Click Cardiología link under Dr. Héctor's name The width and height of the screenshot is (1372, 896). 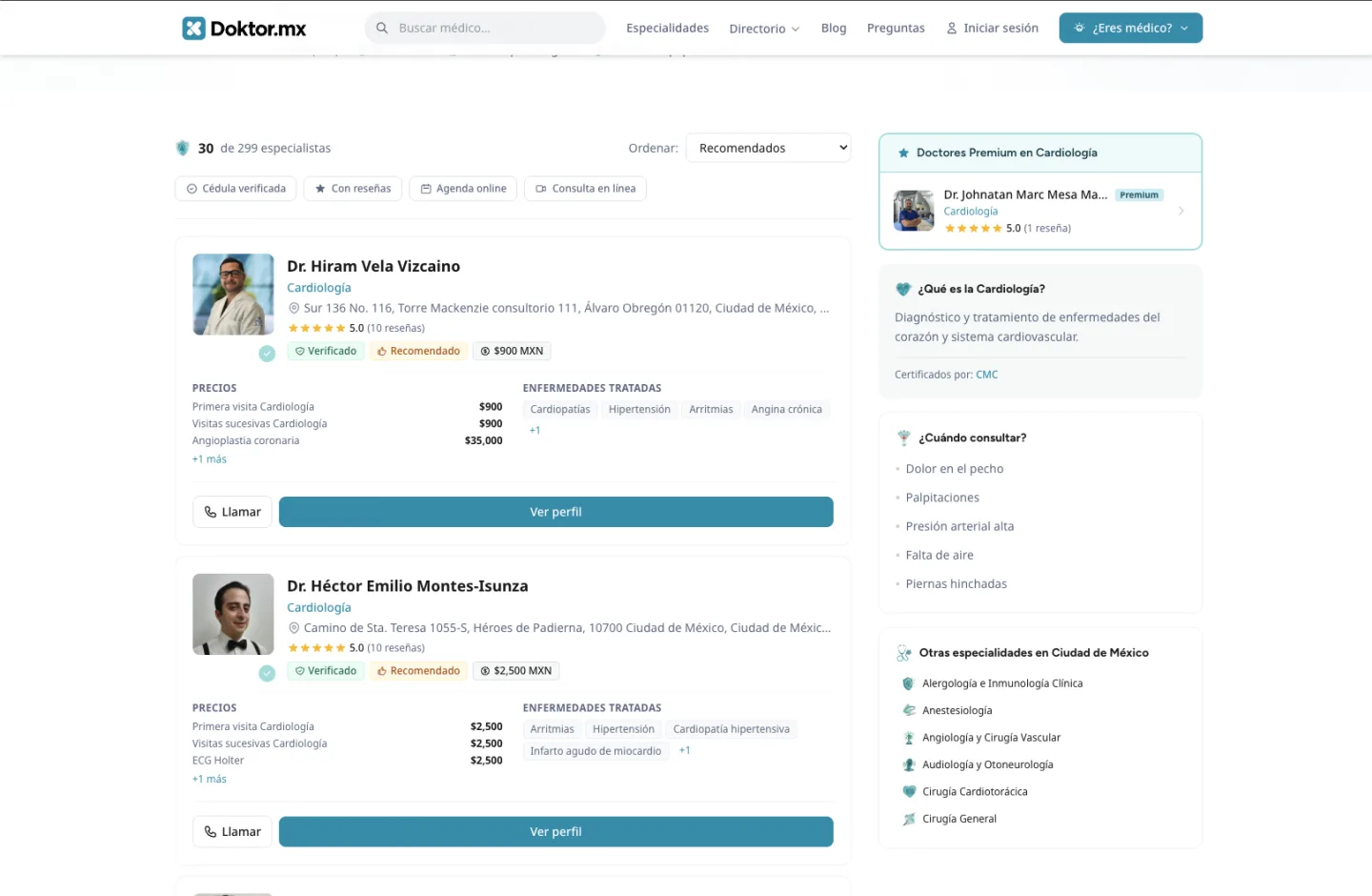tap(319, 608)
